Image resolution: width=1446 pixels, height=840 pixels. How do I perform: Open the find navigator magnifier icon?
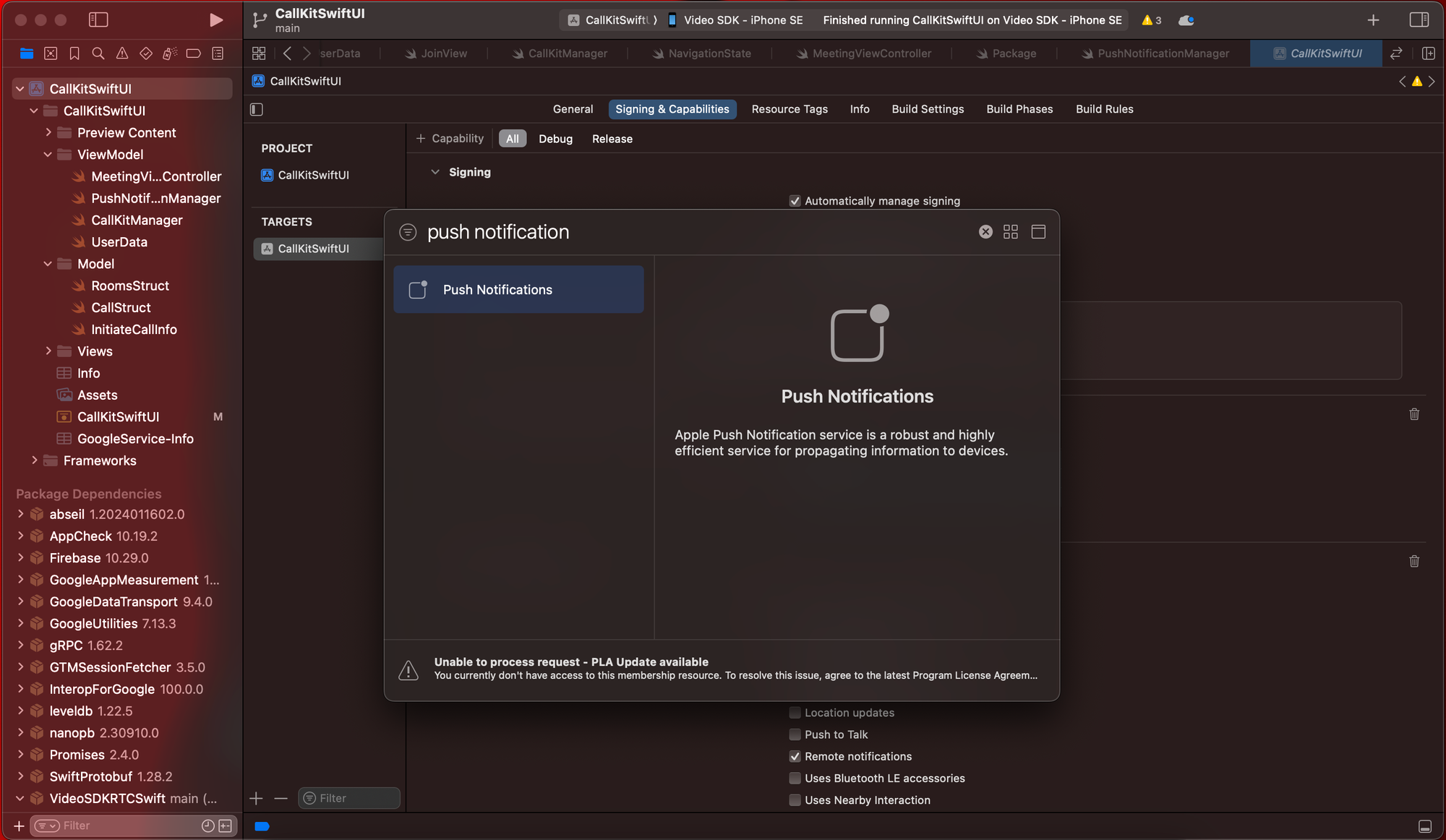coord(98,53)
